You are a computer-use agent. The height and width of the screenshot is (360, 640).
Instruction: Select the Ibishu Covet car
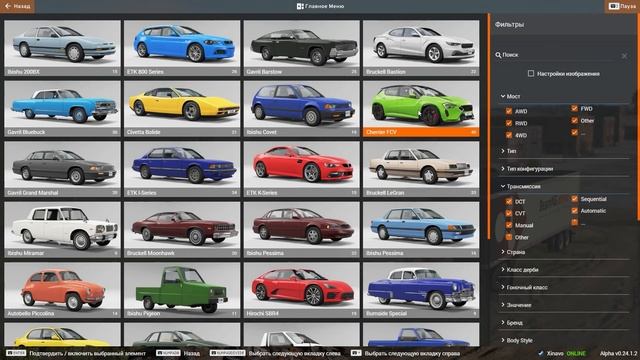[x=301, y=109]
